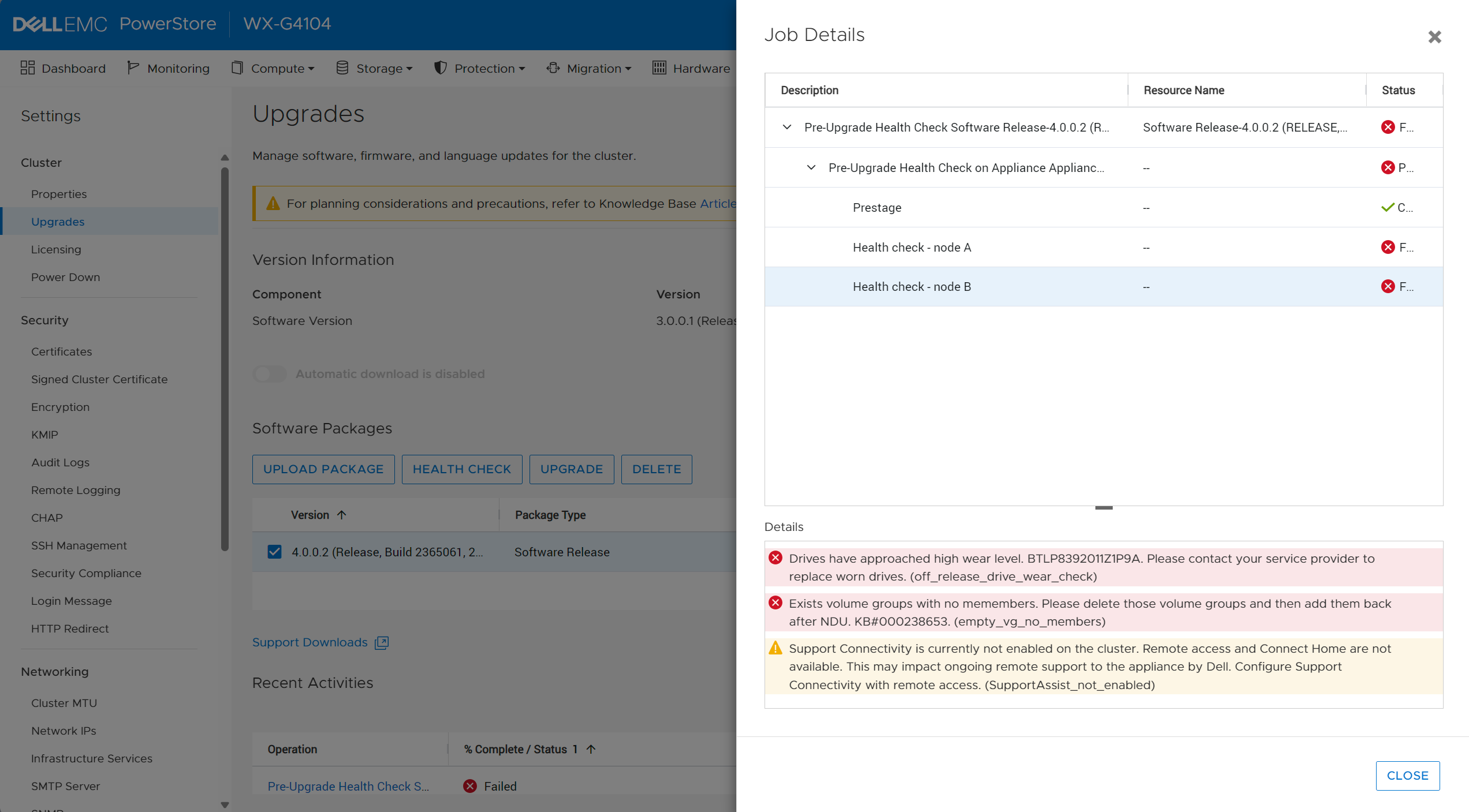Collapse the Pre-Upgrade Health Check Software Release row
The height and width of the screenshot is (812, 1469).
787,128
